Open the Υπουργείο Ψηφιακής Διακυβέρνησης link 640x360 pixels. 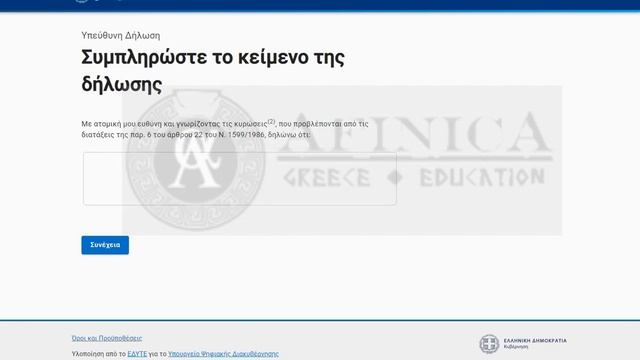[x=223, y=354]
